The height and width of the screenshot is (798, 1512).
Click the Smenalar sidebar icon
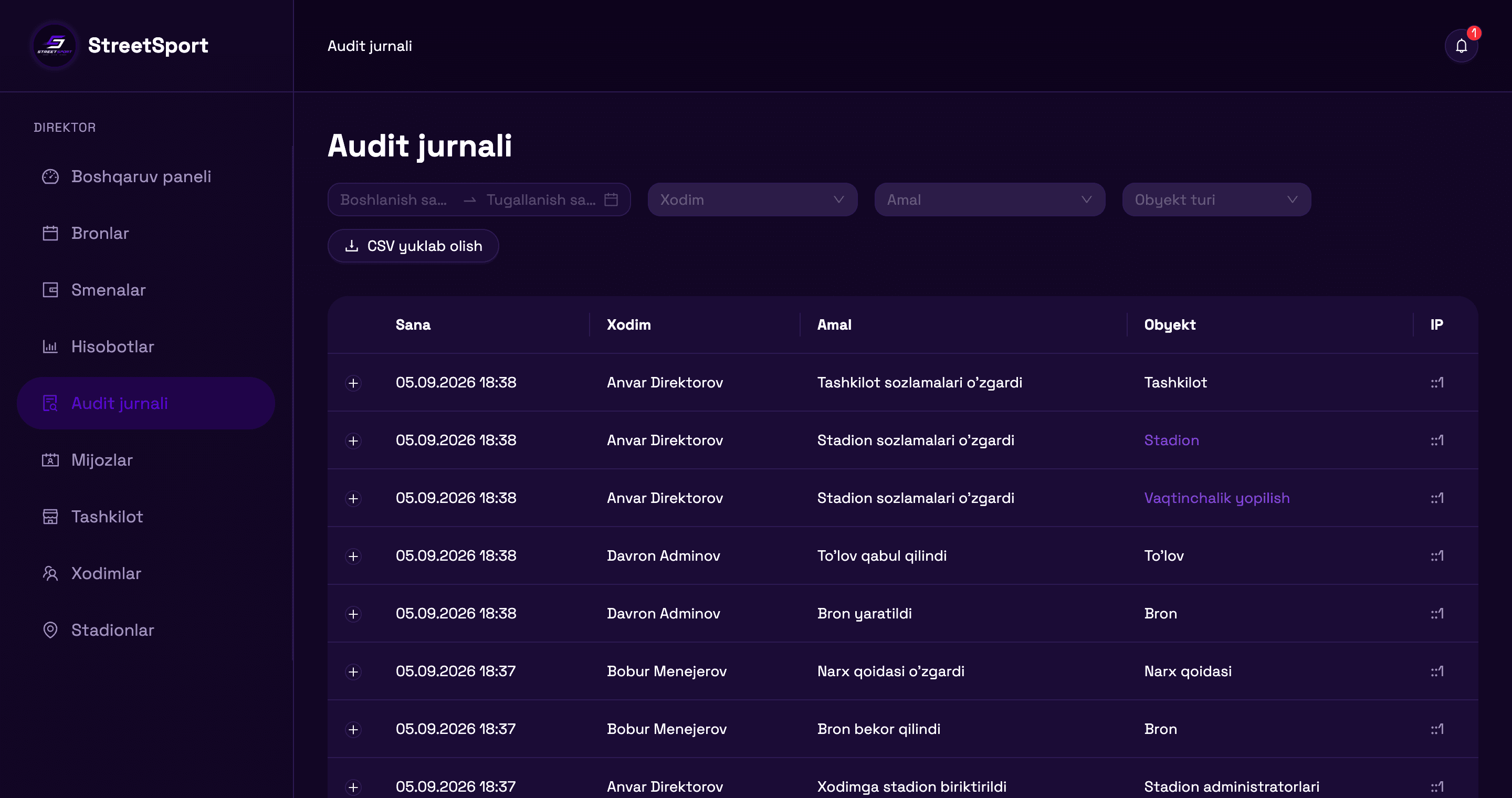(50, 290)
